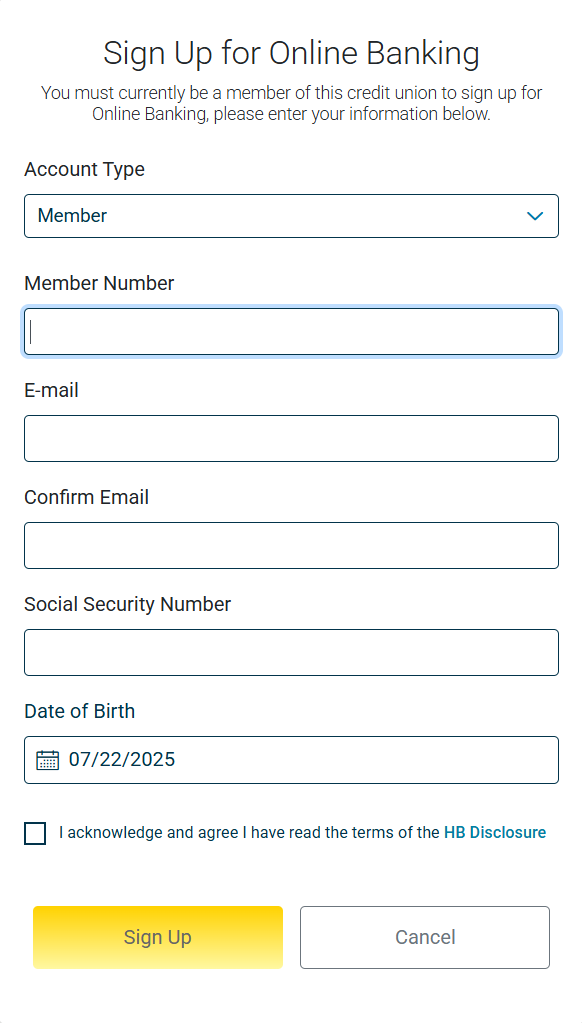Select the Confirm Email input box
The image size is (582, 1023).
click(291, 545)
